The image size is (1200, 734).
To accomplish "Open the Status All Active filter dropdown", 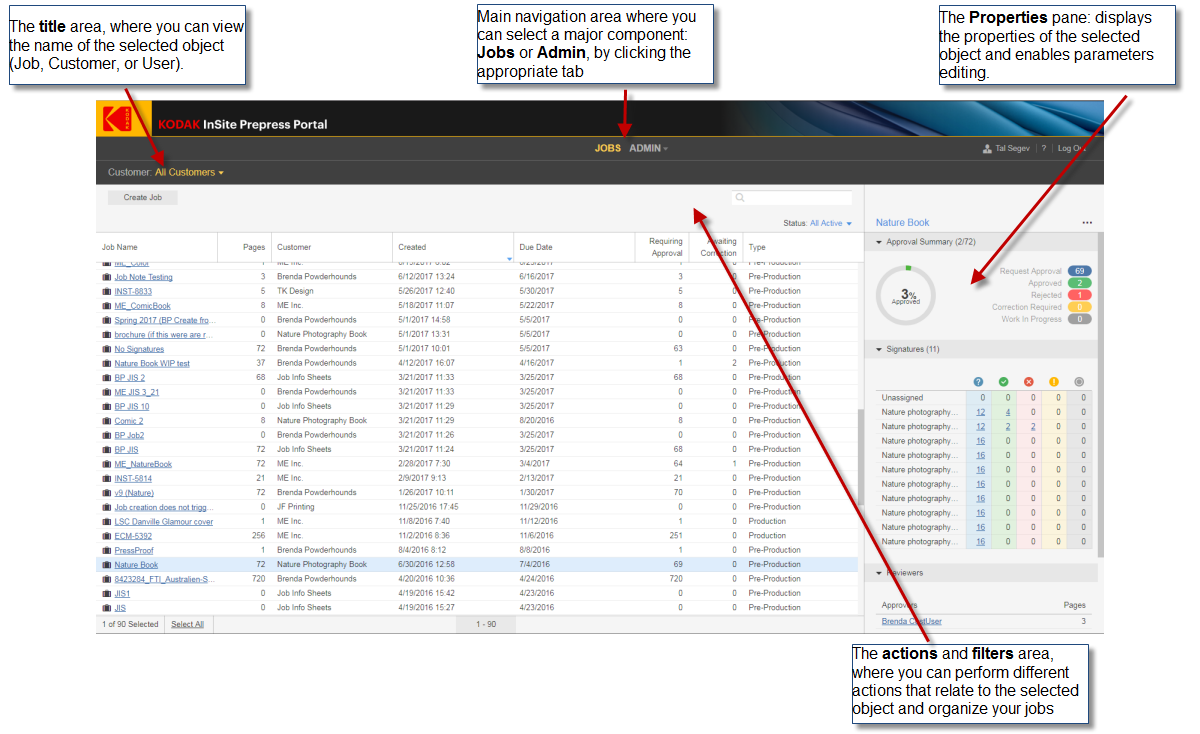I will 831,224.
